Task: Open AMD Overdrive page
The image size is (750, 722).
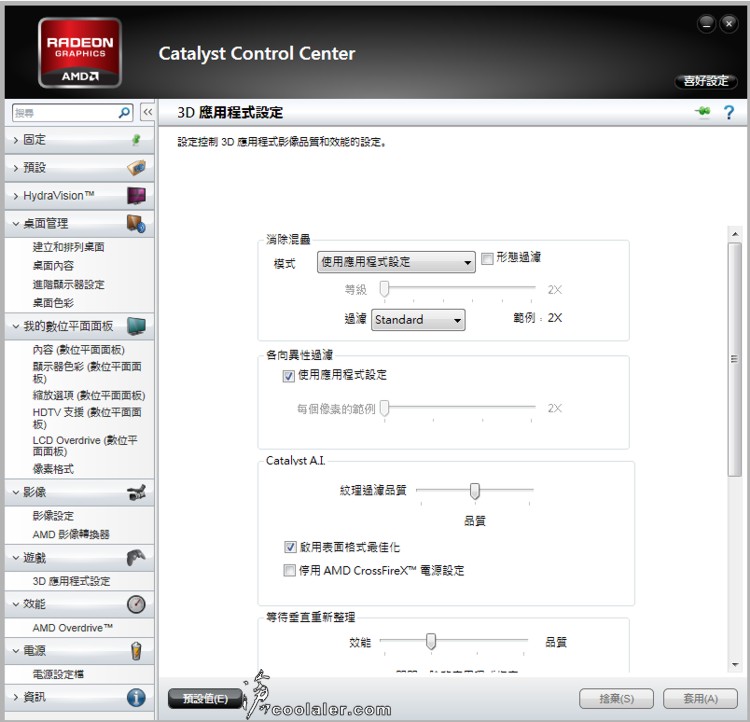Action: (72, 628)
